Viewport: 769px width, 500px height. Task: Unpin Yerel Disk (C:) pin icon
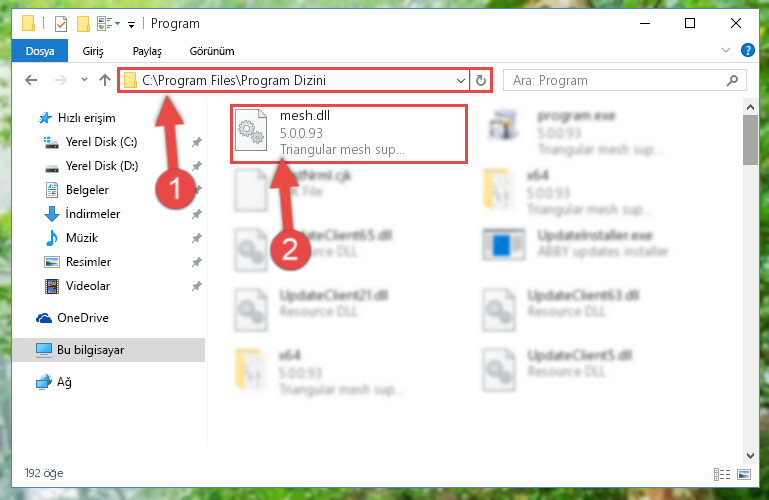[x=197, y=142]
